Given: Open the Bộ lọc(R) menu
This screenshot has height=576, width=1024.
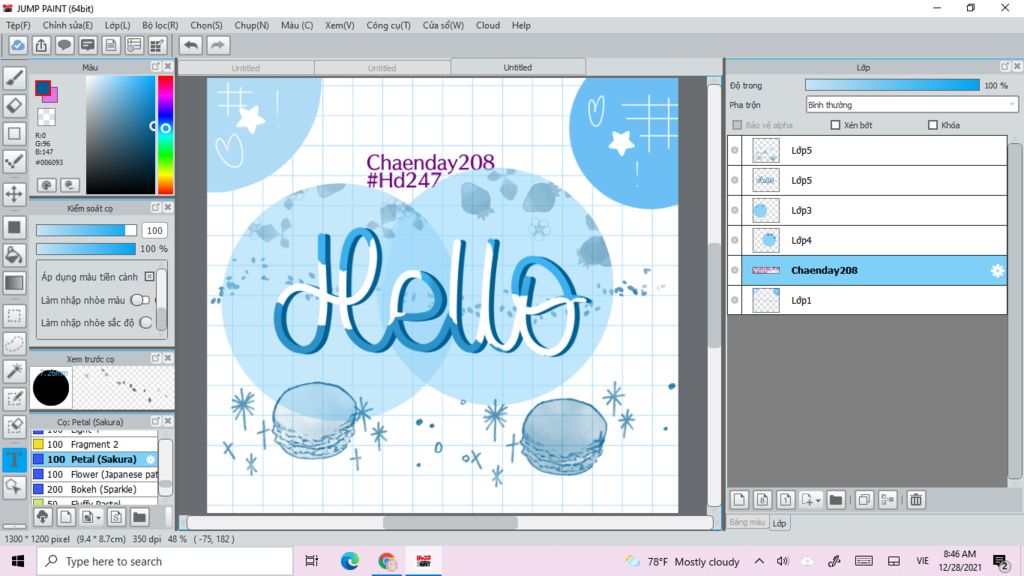Looking at the screenshot, I should 160,25.
